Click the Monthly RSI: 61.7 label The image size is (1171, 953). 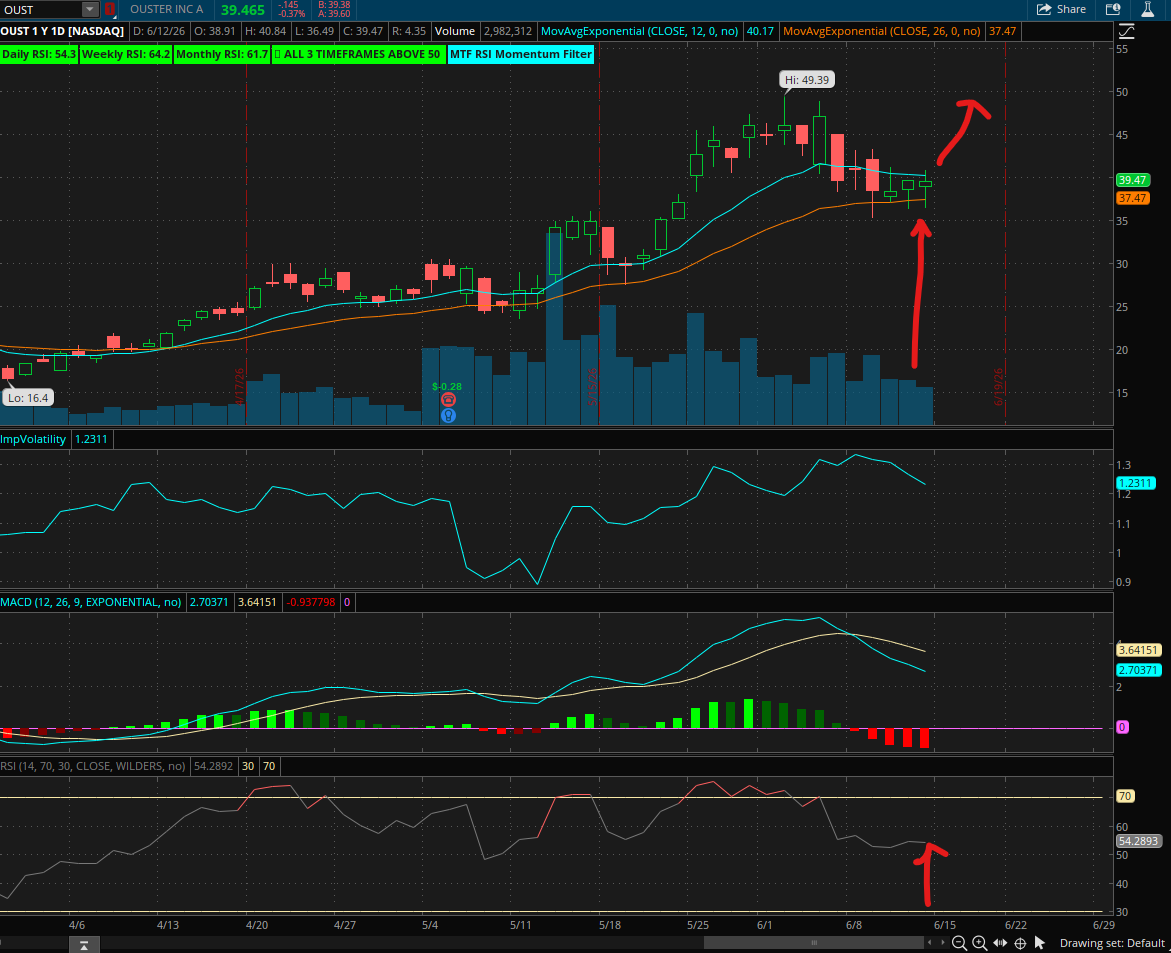[x=222, y=54]
